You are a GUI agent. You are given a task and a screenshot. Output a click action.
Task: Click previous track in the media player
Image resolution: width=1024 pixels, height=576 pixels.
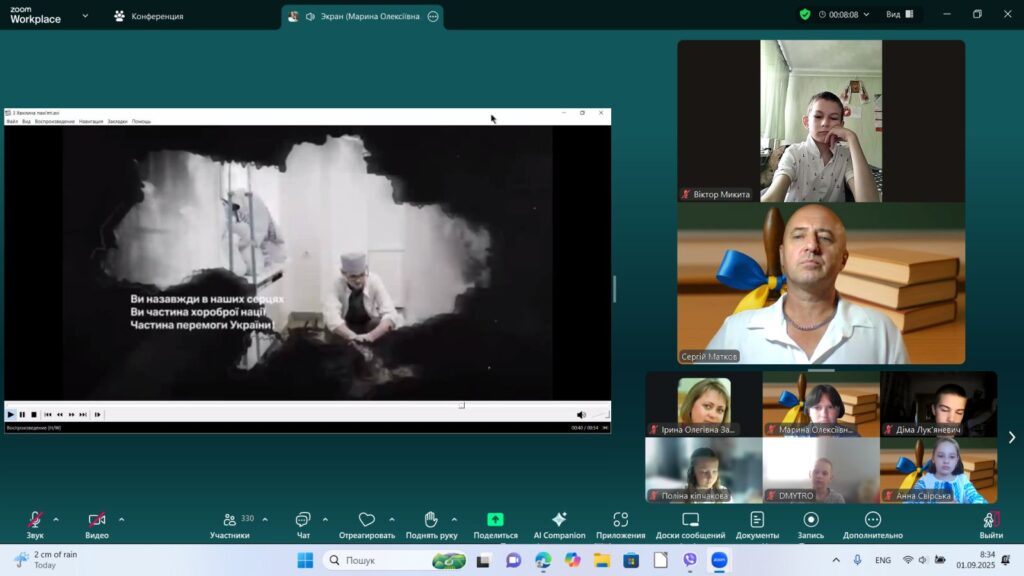pyautogui.click(x=48, y=415)
